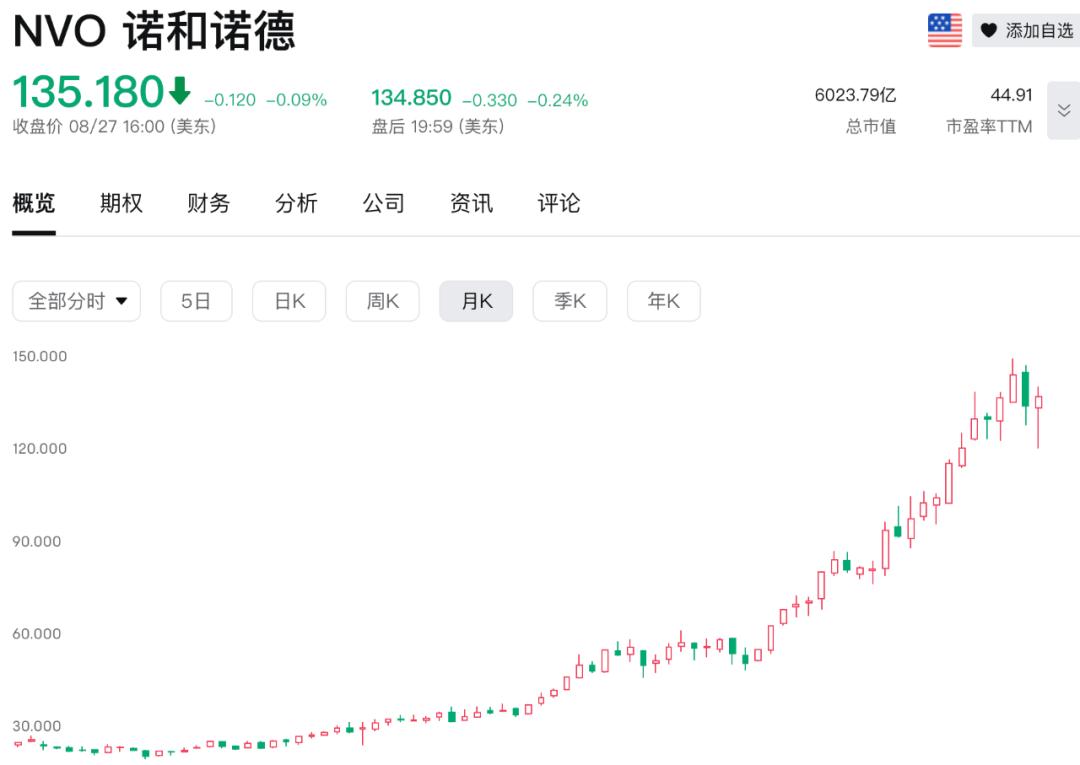Select the 5日 chart period

pyautogui.click(x=196, y=301)
